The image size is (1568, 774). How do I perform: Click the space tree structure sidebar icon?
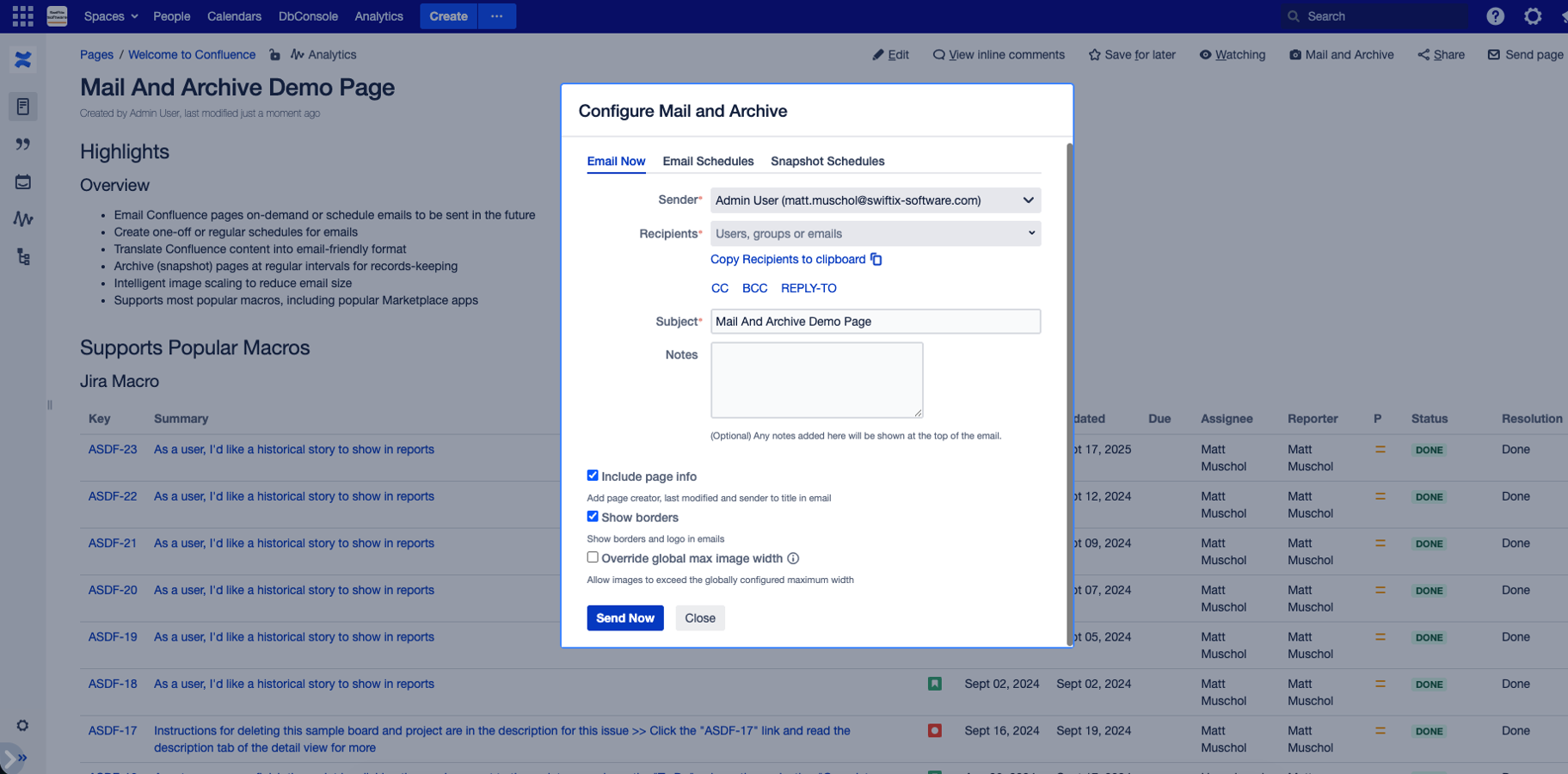[x=23, y=256]
